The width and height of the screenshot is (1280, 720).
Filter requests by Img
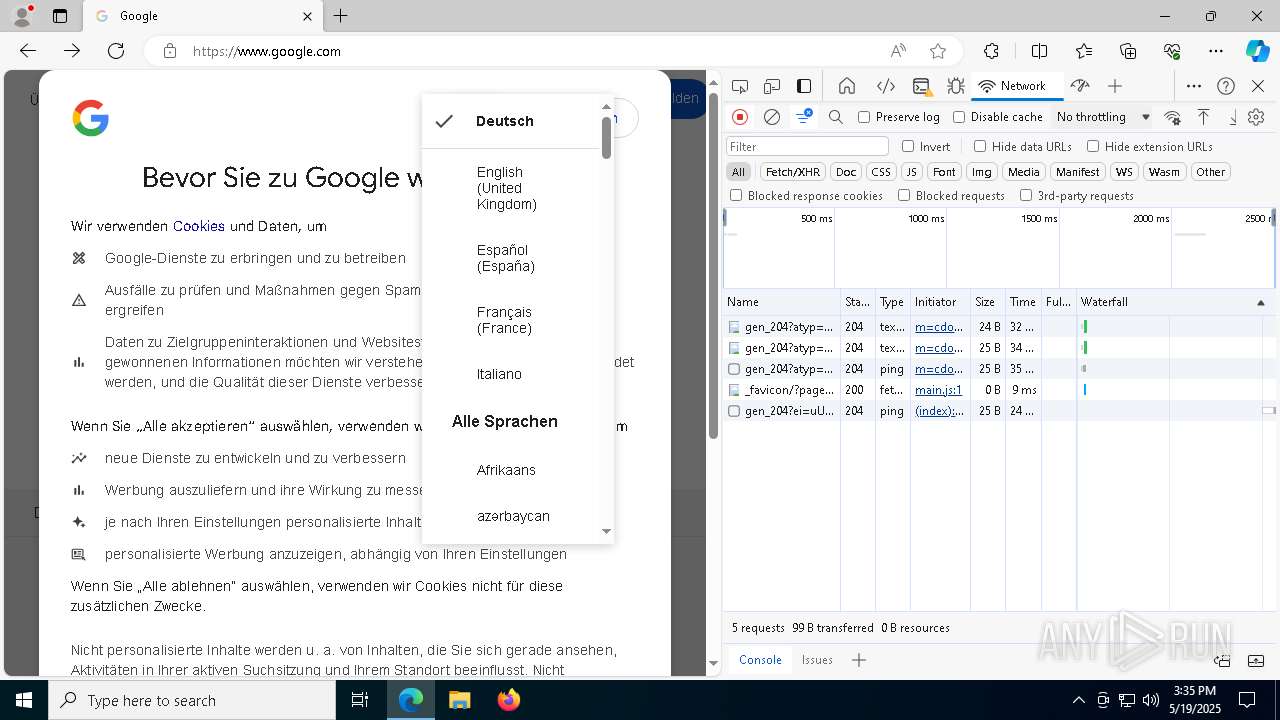(x=982, y=172)
